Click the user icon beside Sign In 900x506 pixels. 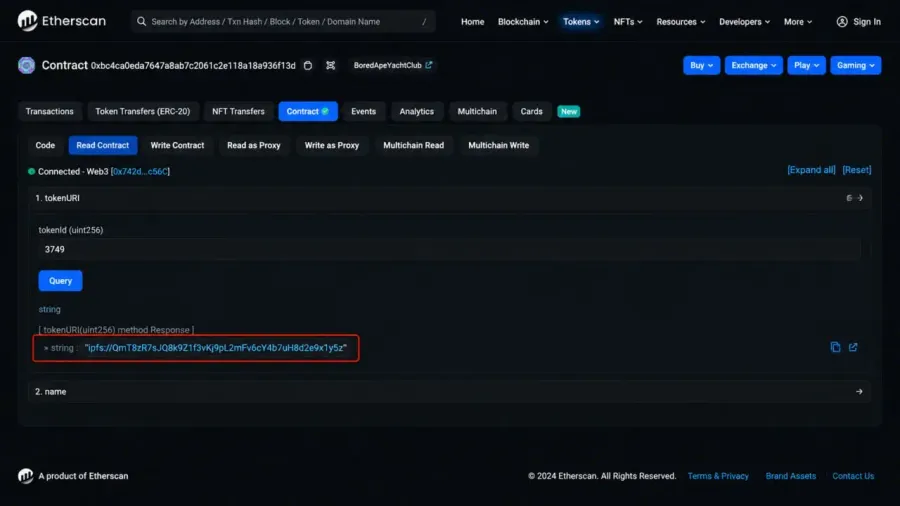tap(841, 22)
